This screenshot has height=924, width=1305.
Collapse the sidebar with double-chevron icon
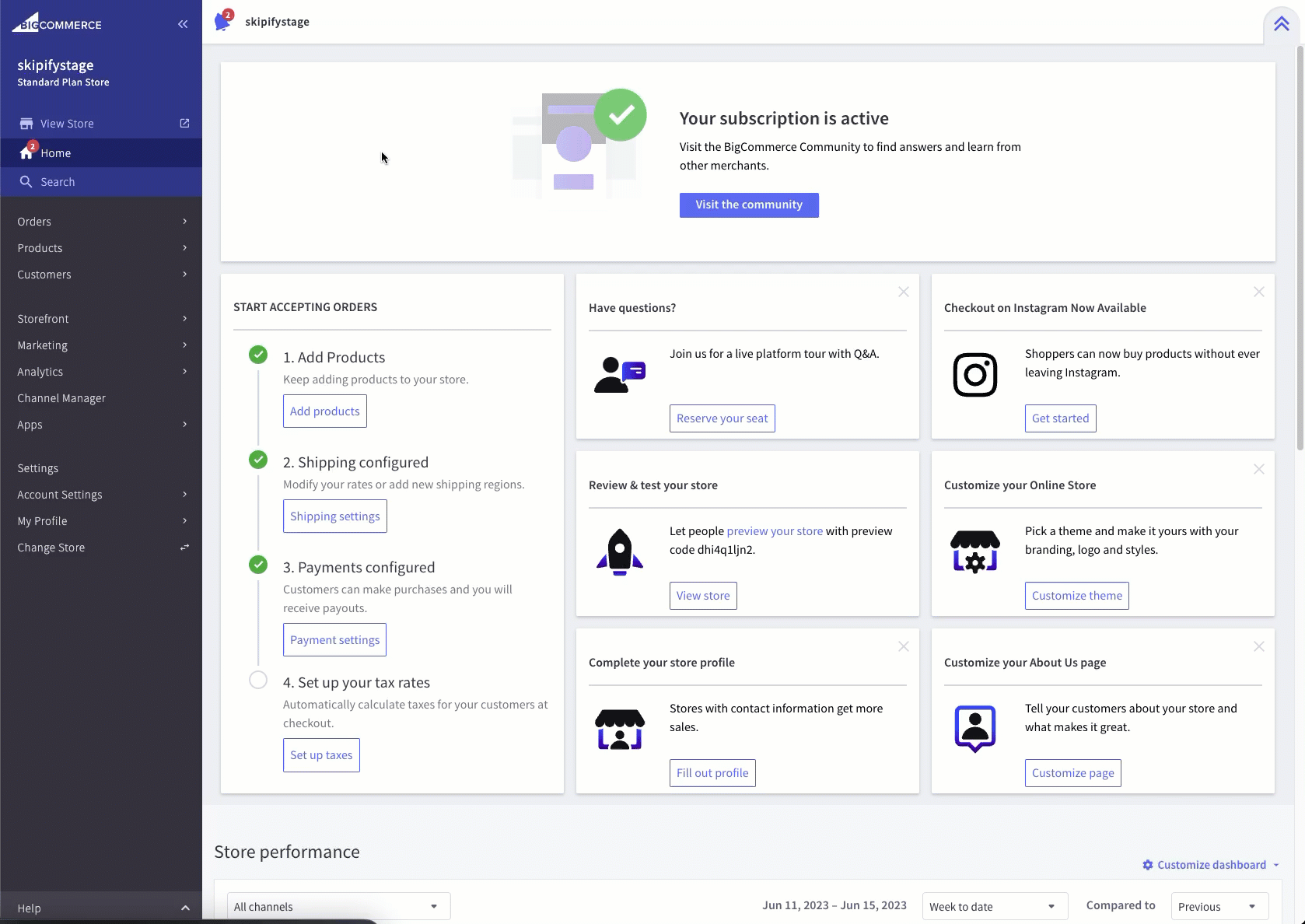click(x=183, y=24)
